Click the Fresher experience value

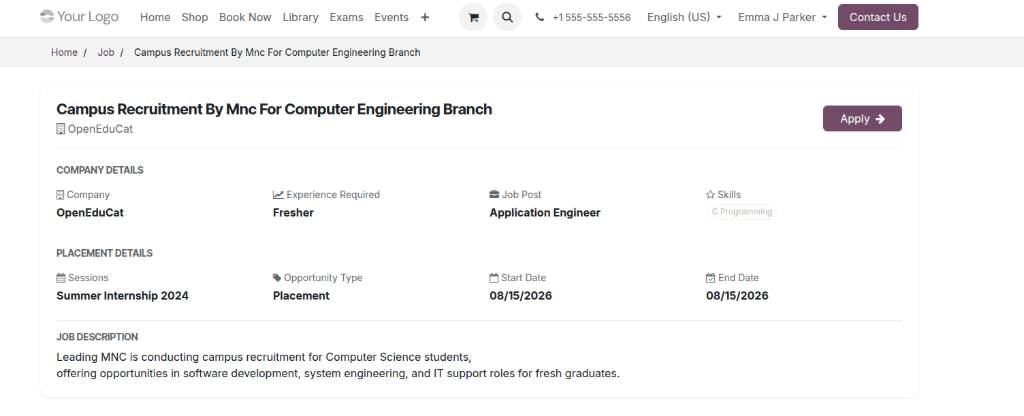[293, 212]
